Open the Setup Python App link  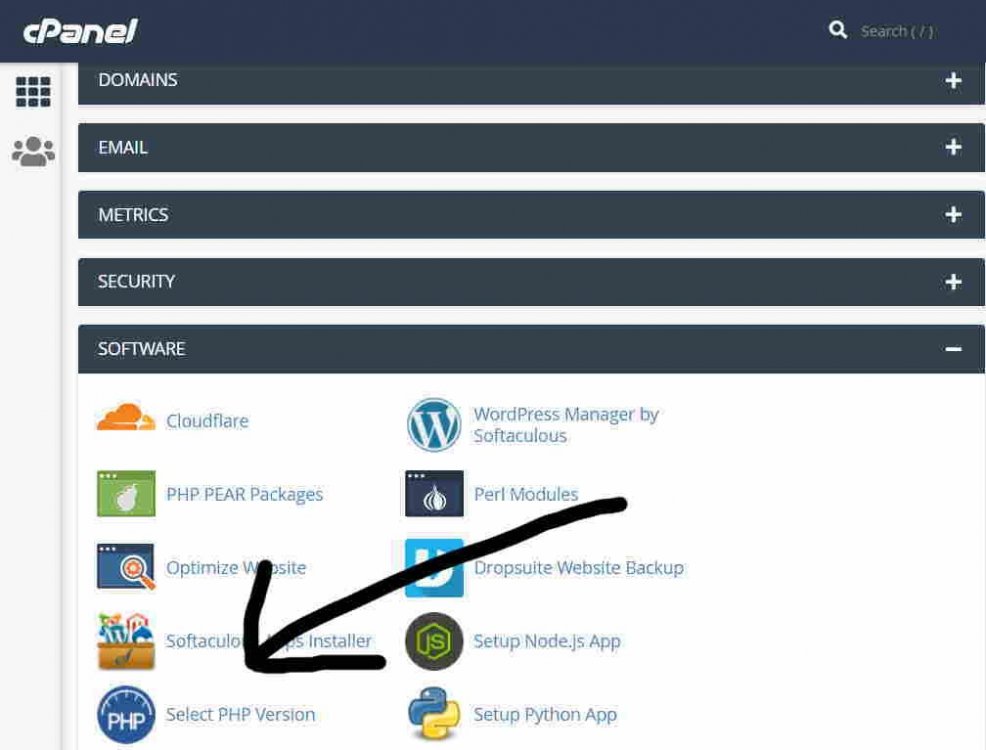[x=545, y=714]
